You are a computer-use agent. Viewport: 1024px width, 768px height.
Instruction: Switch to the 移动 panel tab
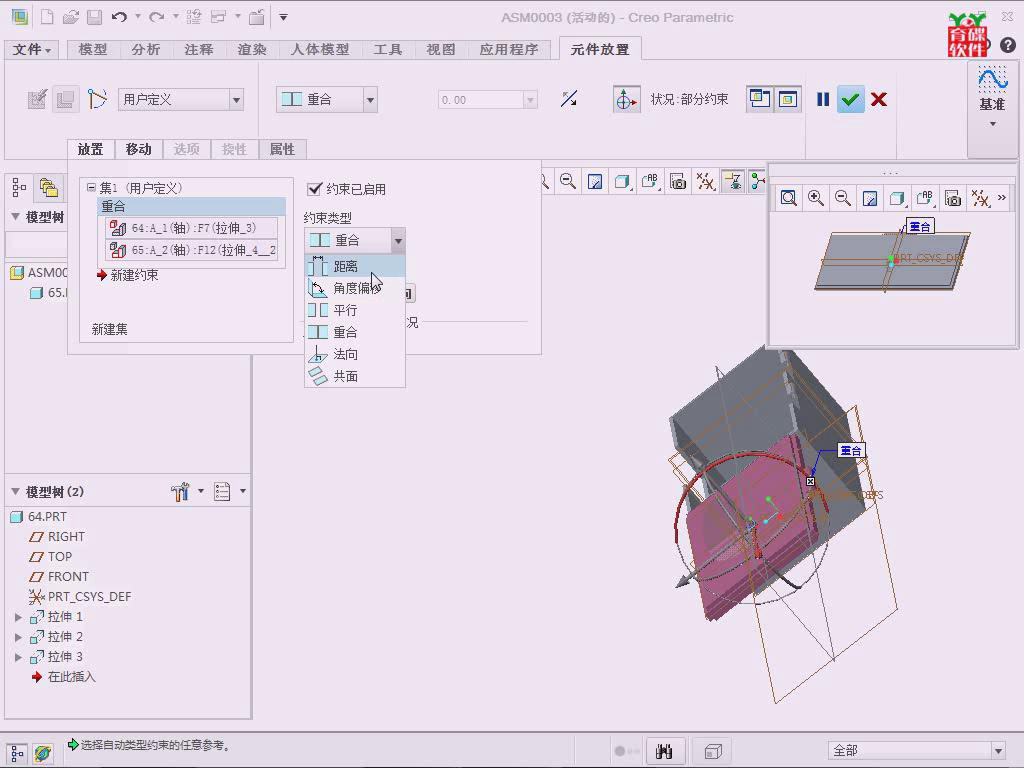[x=138, y=150]
